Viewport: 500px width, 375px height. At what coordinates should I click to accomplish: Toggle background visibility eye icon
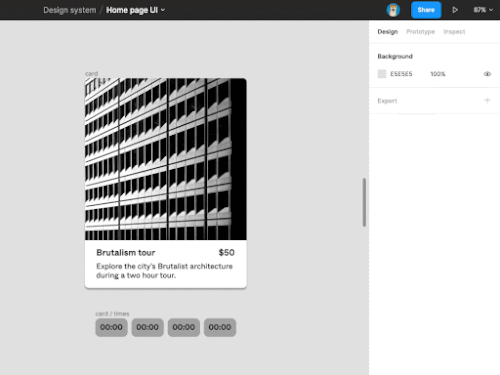487,74
